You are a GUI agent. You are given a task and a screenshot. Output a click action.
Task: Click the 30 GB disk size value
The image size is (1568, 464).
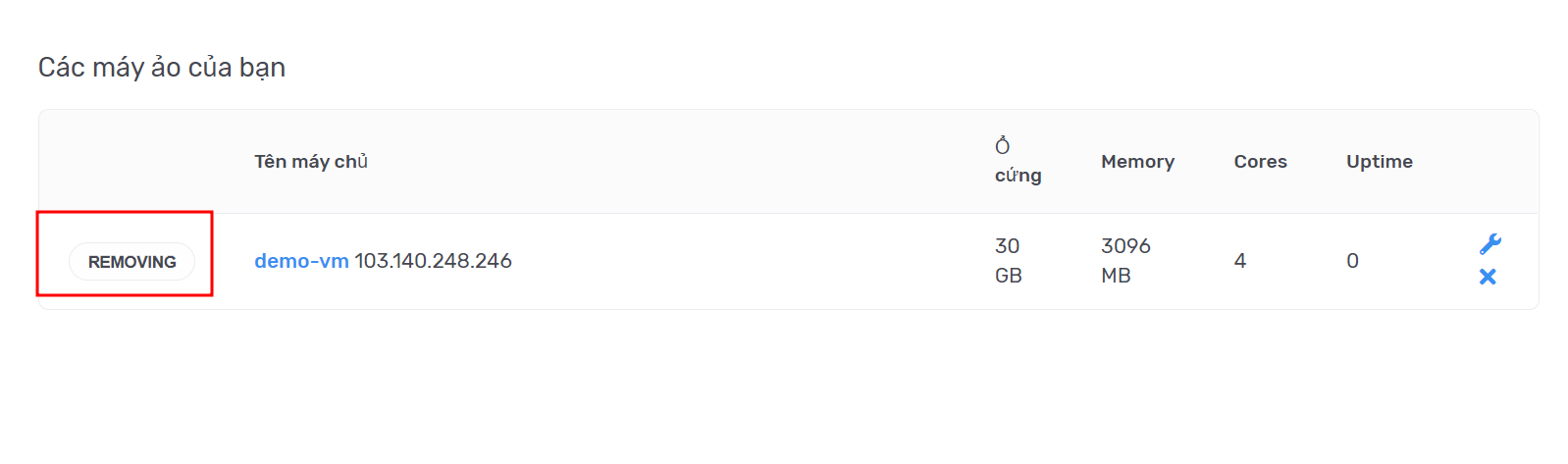(x=1008, y=261)
